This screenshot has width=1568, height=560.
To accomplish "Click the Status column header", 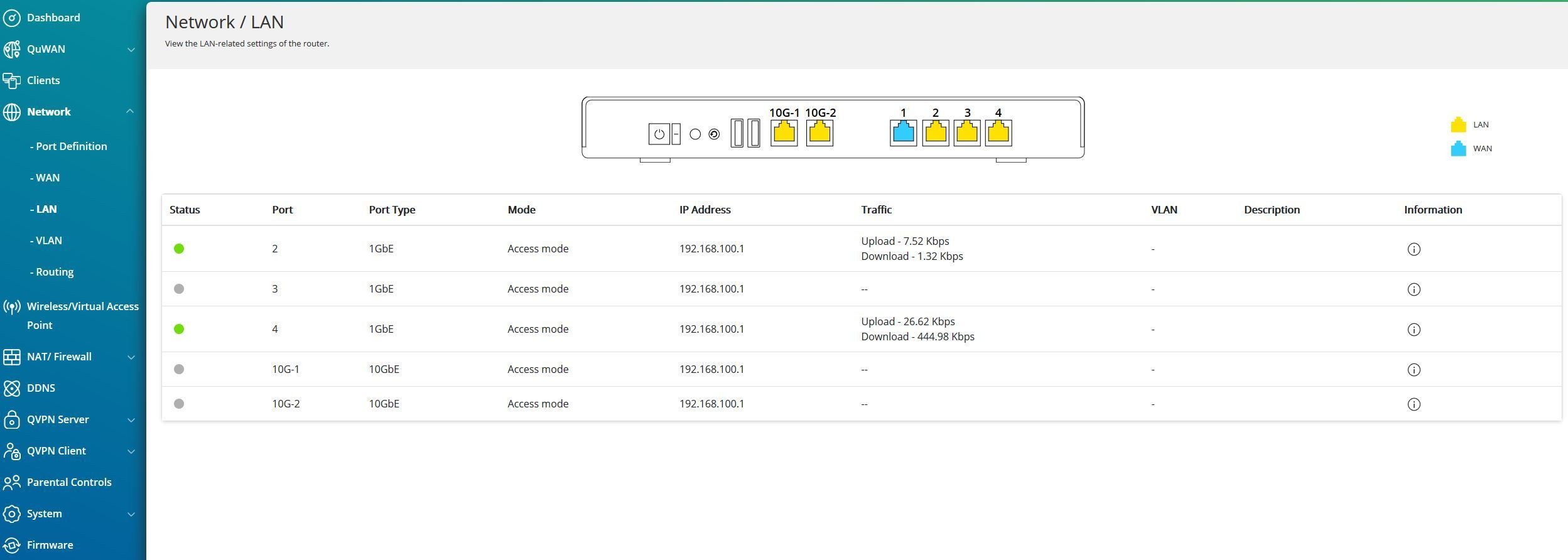I will click(185, 210).
